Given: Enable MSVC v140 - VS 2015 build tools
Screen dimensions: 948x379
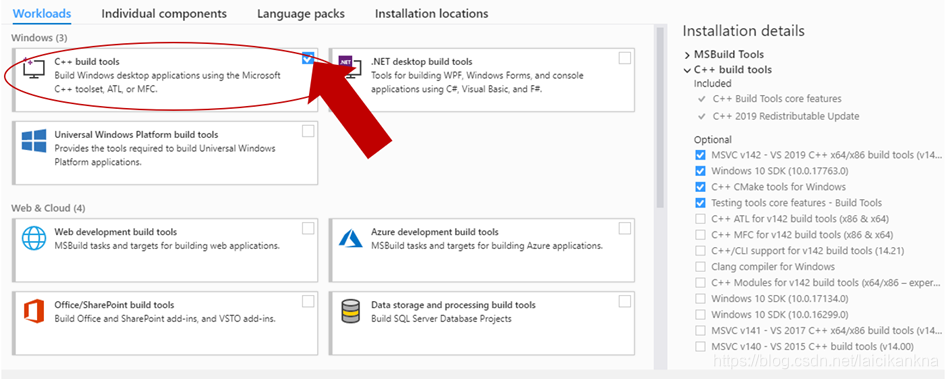Looking at the screenshot, I should 700,346.
